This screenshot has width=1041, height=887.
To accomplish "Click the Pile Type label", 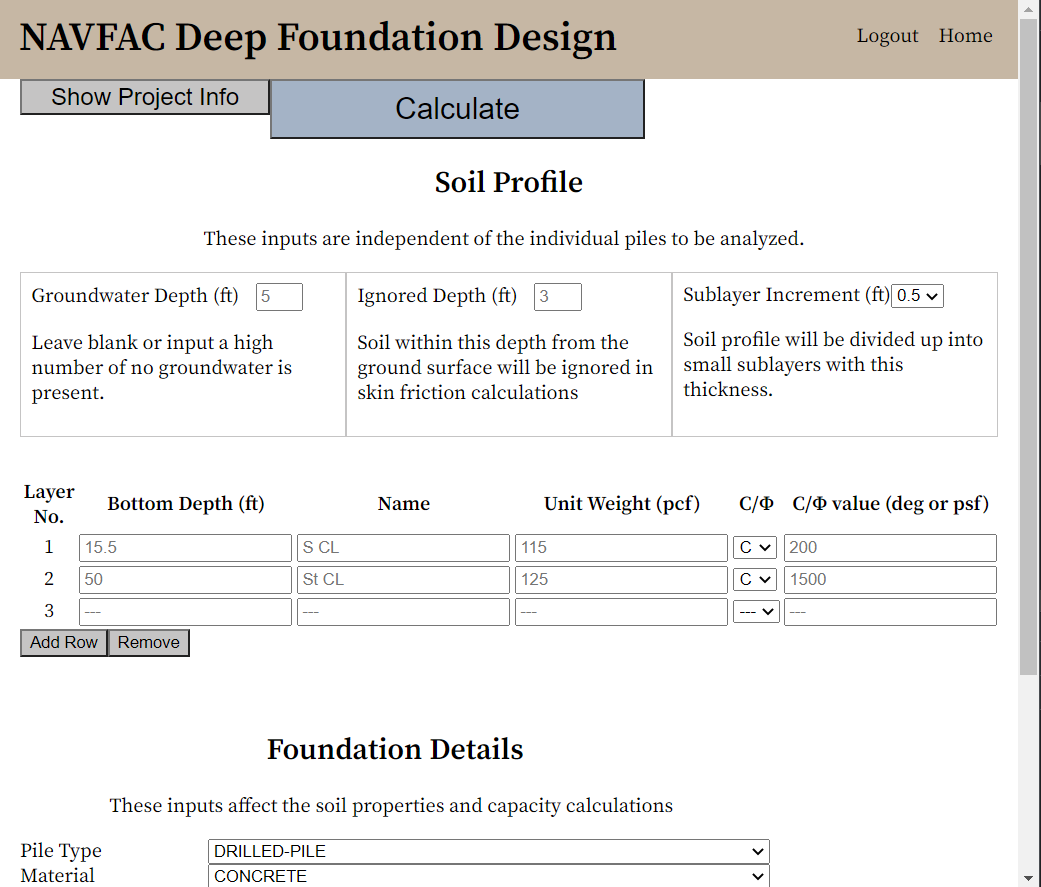I will pos(61,850).
